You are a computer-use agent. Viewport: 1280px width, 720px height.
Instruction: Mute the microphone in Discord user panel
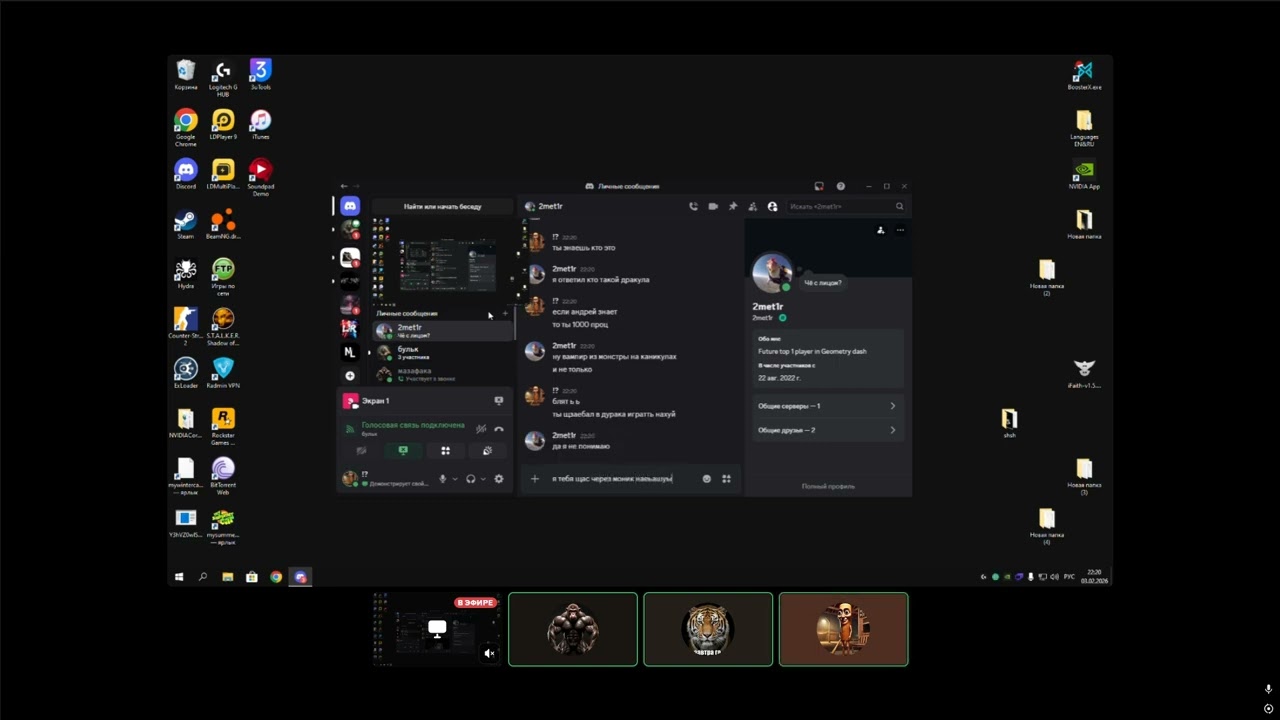[x=443, y=479]
